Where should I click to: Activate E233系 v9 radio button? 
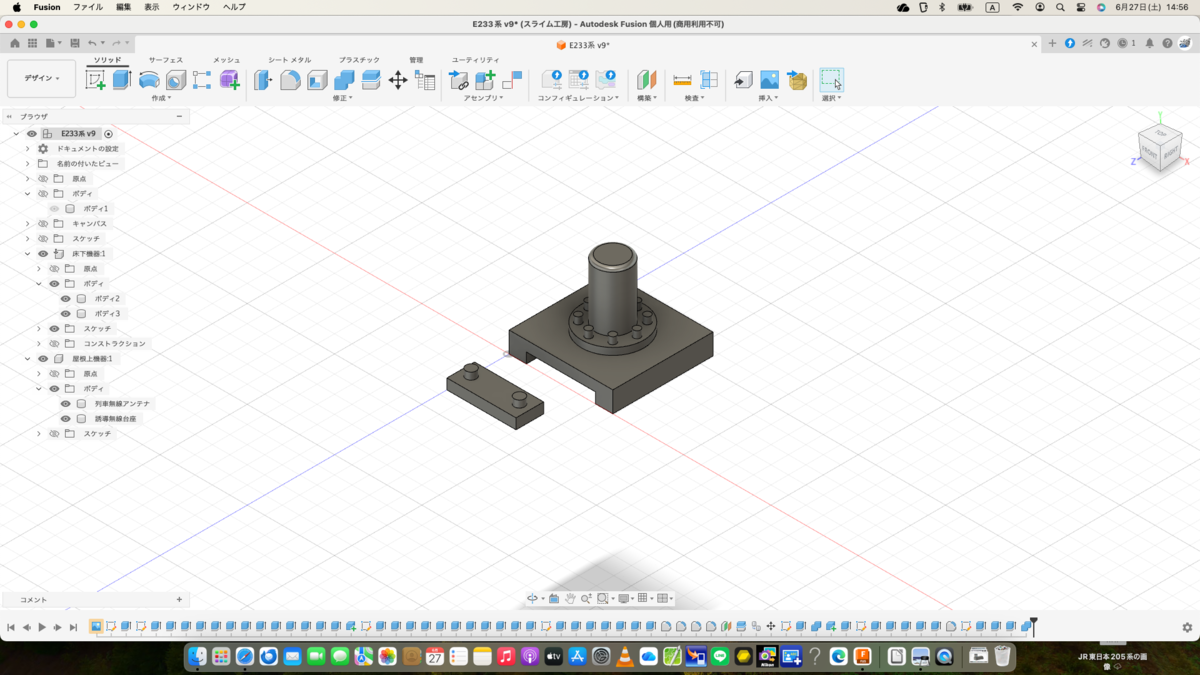pyautogui.click(x=109, y=133)
